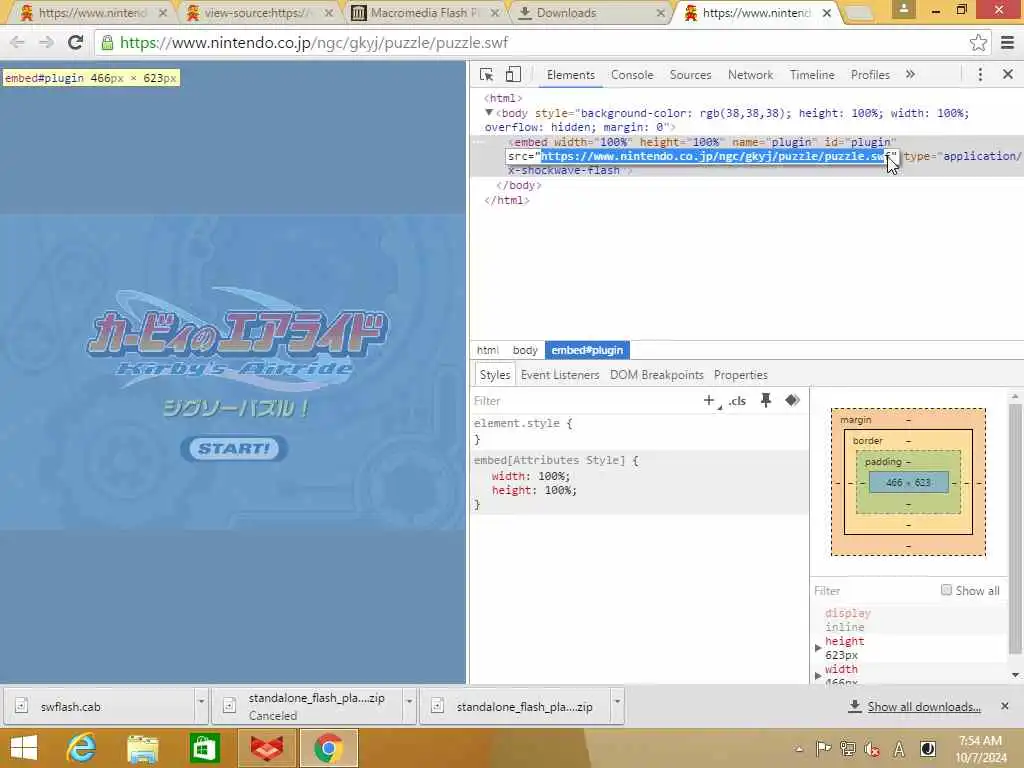The width and height of the screenshot is (1024, 768).
Task: Launch Internet Explorer from taskbar
Action: pyautogui.click(x=81, y=748)
